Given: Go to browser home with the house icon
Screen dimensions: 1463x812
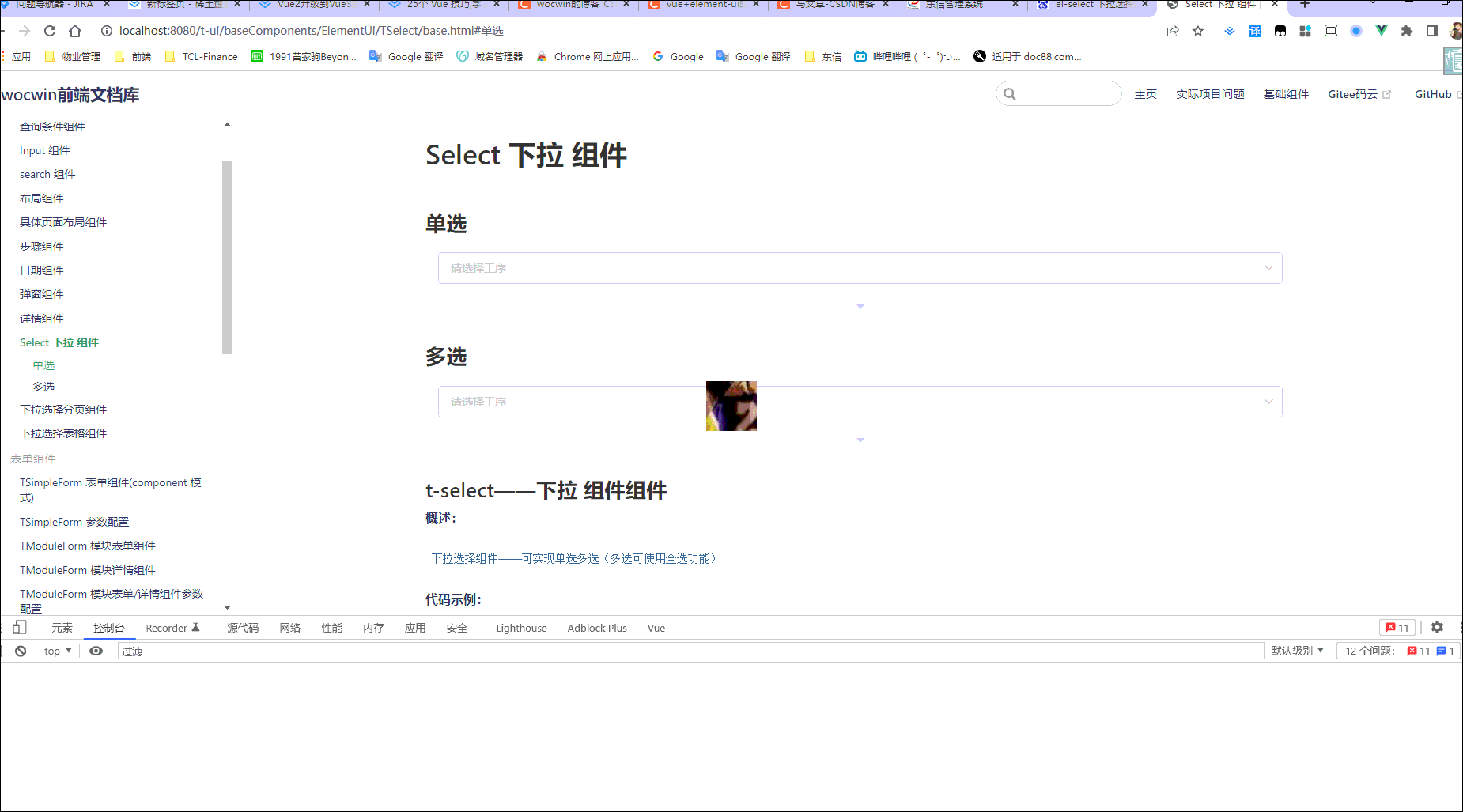Looking at the screenshot, I should [75, 31].
